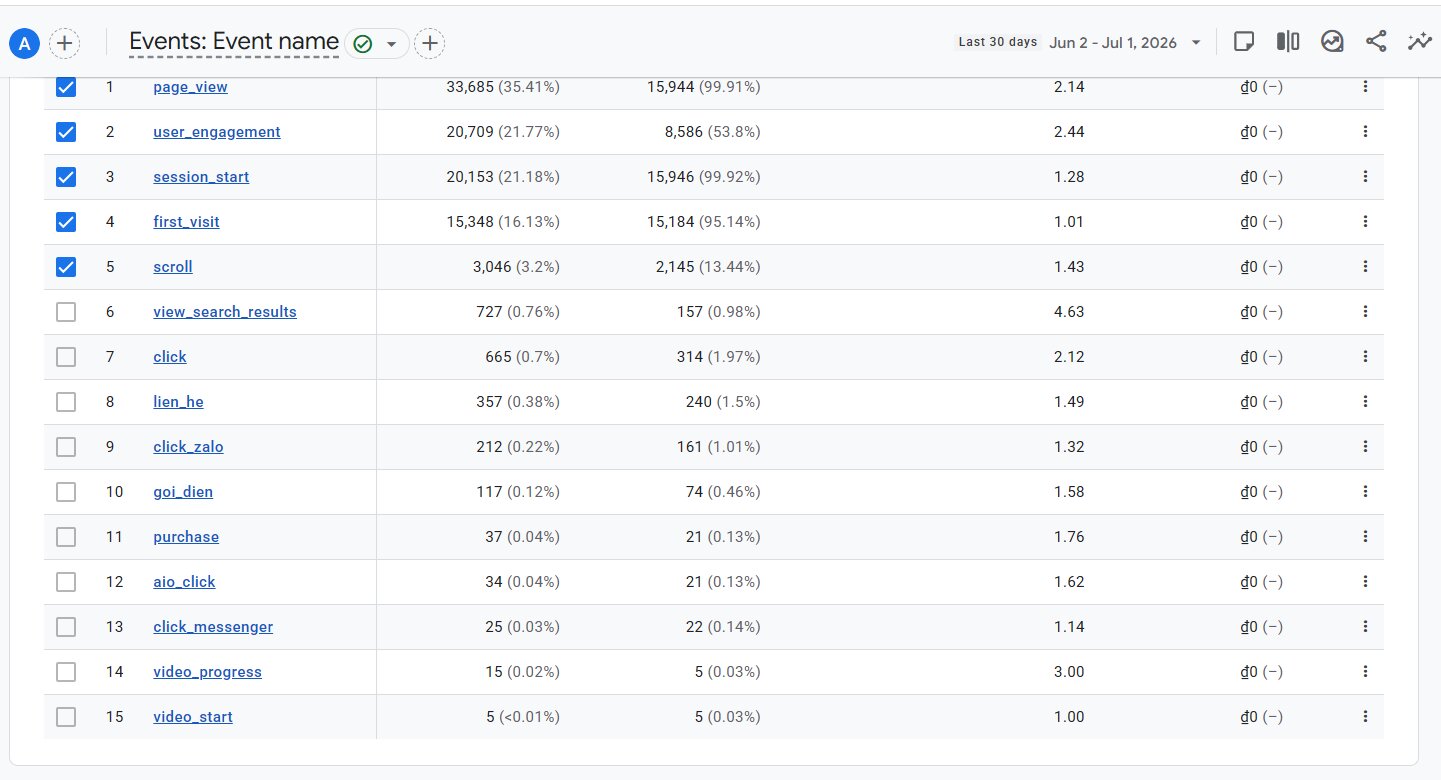Screen dimensions: 1441x780
Task: Open the three-dot menu for purchase row
Action: 1365,537
